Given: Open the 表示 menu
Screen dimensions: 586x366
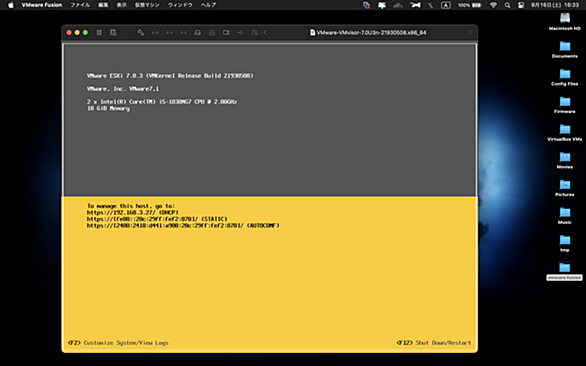Looking at the screenshot, I should tap(121, 5).
